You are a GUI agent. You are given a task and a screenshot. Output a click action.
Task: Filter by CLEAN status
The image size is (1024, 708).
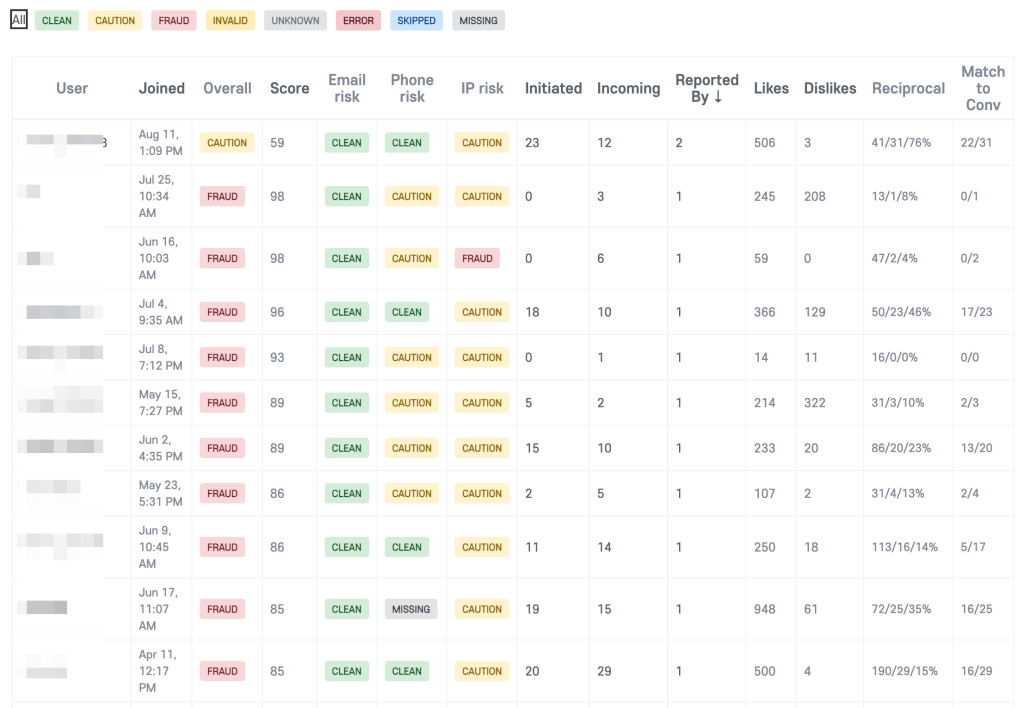point(57,20)
